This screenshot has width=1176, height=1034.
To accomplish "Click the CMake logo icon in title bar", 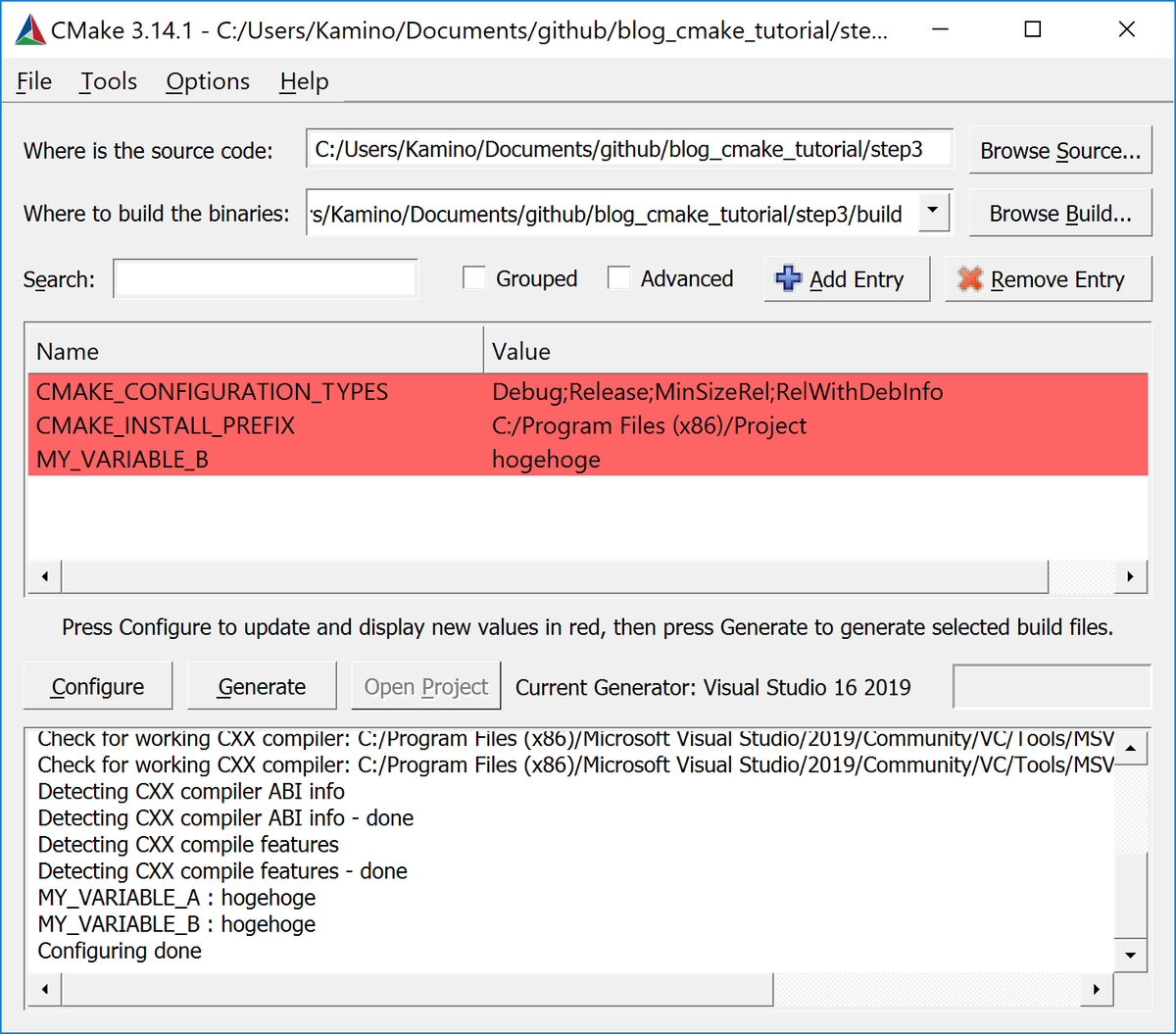I will (x=30, y=30).
